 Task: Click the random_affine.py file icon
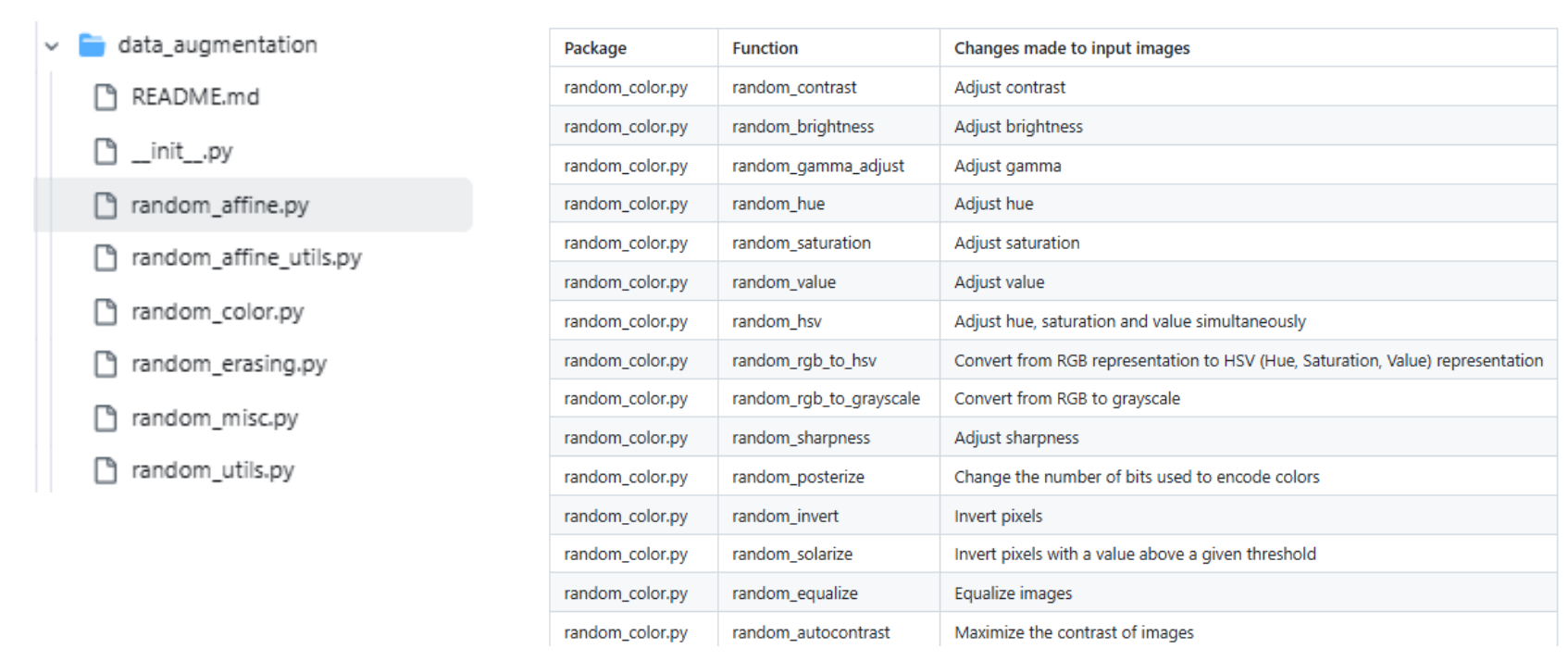[106, 206]
